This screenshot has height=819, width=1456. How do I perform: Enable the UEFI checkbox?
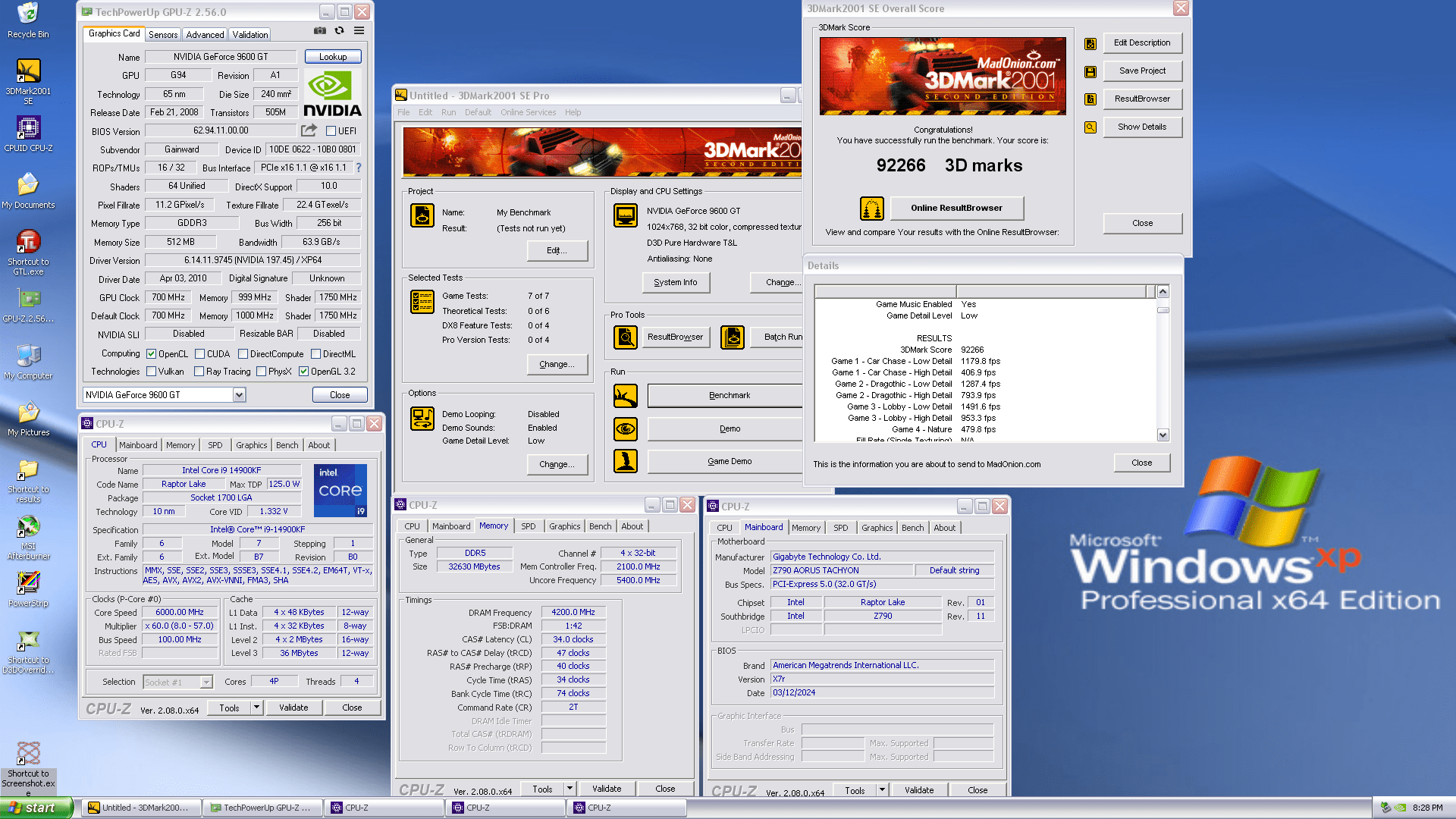tap(331, 130)
